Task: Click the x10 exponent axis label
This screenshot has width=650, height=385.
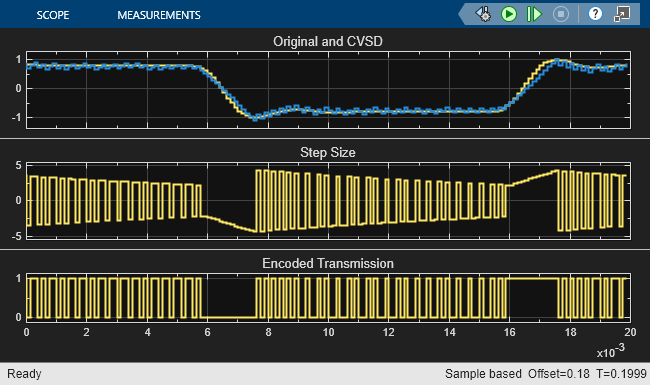Action: pos(611,351)
